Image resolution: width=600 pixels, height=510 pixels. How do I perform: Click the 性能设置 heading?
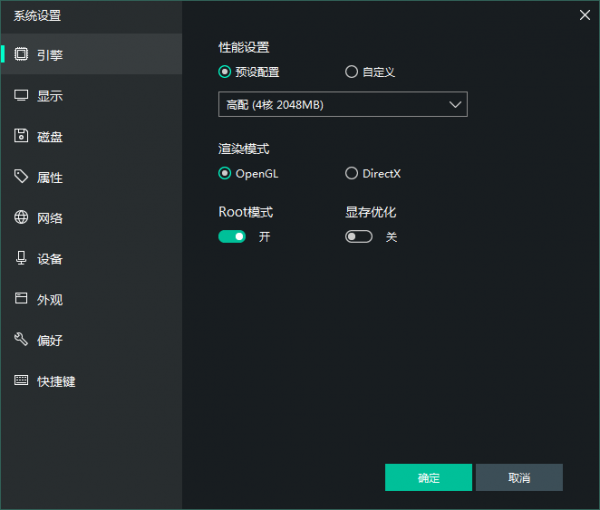click(x=244, y=47)
